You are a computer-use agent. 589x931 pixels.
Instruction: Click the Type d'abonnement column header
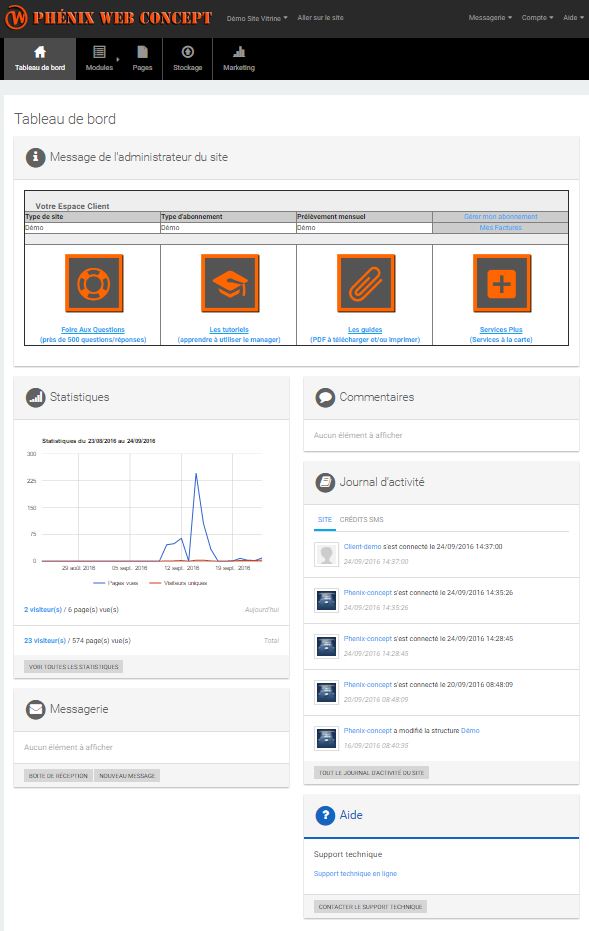(x=192, y=217)
